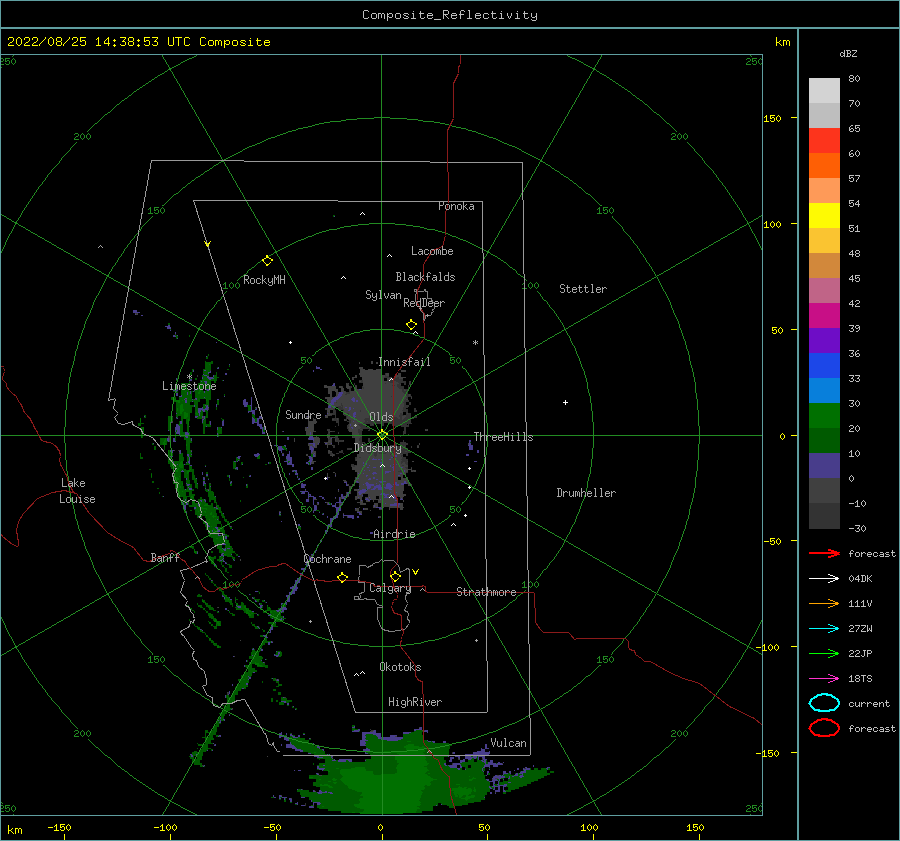Click the Olds town label
900x841 pixels.
[x=381, y=417]
